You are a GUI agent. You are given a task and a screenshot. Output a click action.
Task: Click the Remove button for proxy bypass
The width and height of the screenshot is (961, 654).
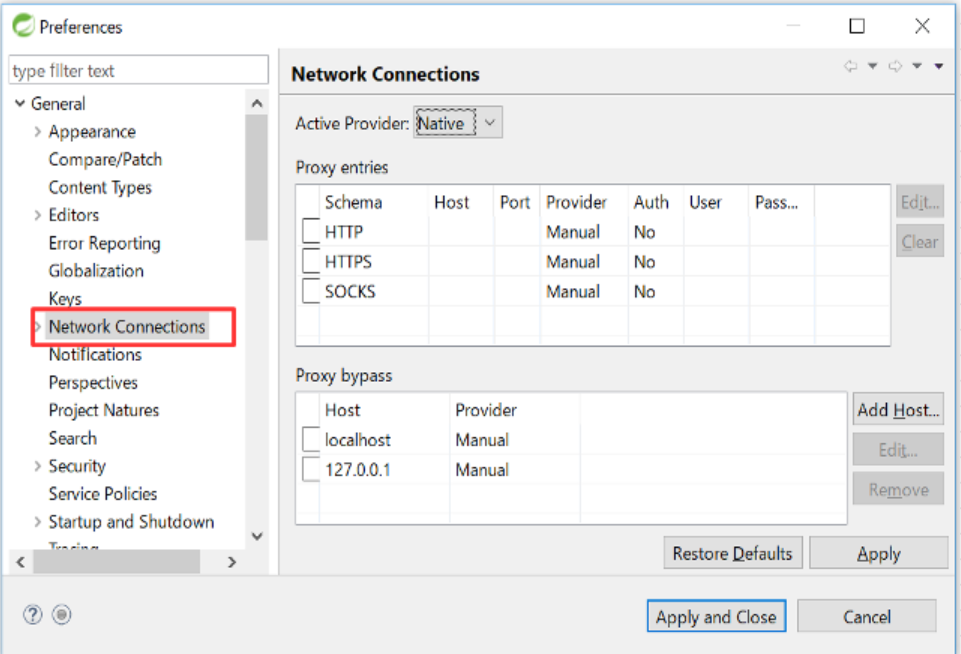[x=898, y=489]
